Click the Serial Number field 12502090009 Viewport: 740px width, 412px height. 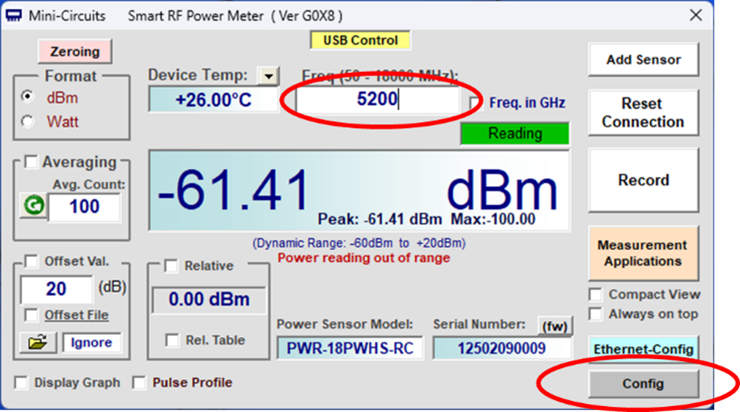(502, 348)
